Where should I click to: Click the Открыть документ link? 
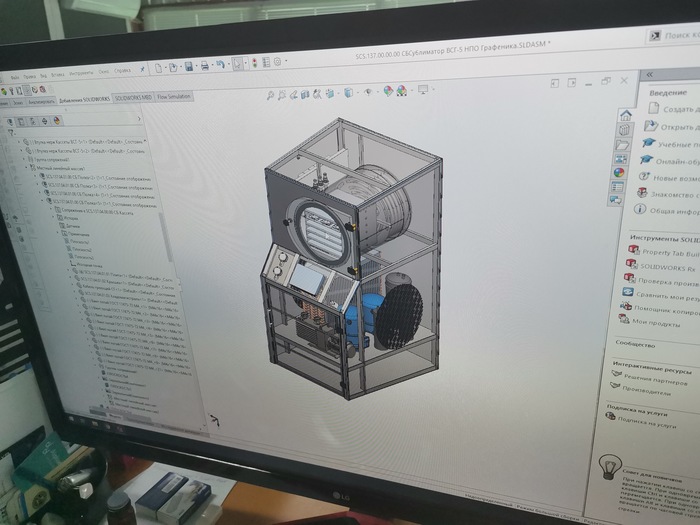point(679,127)
